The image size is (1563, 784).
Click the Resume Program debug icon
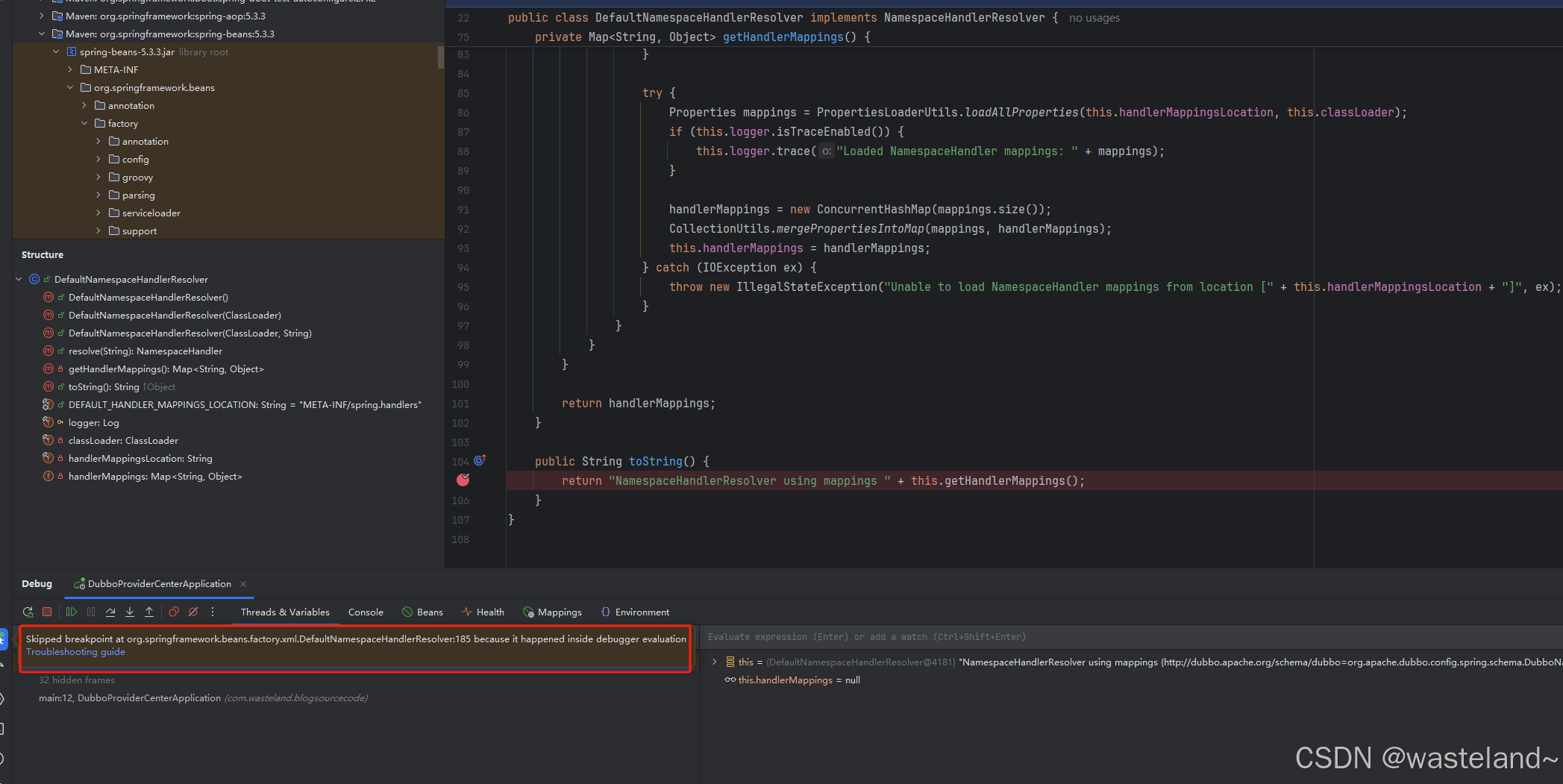72,612
